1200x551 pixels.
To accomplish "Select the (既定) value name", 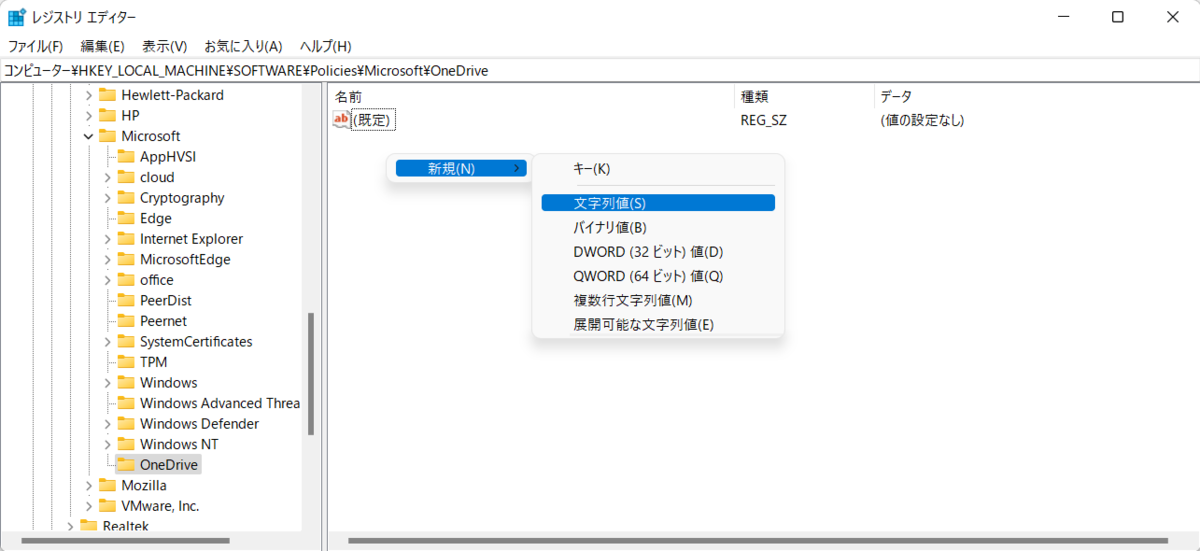I will (375, 120).
